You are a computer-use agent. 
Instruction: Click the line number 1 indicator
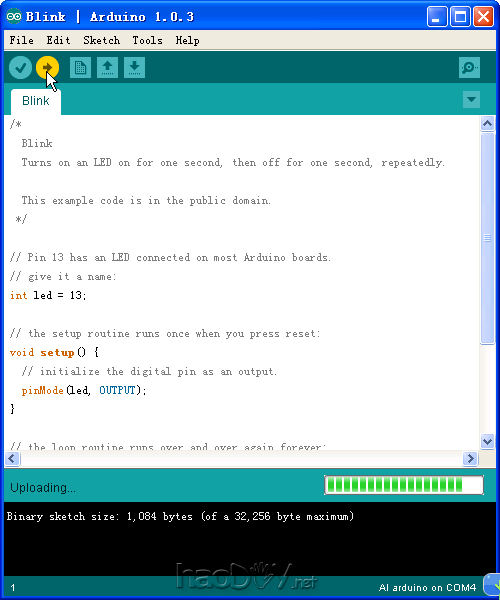[x=13, y=588]
